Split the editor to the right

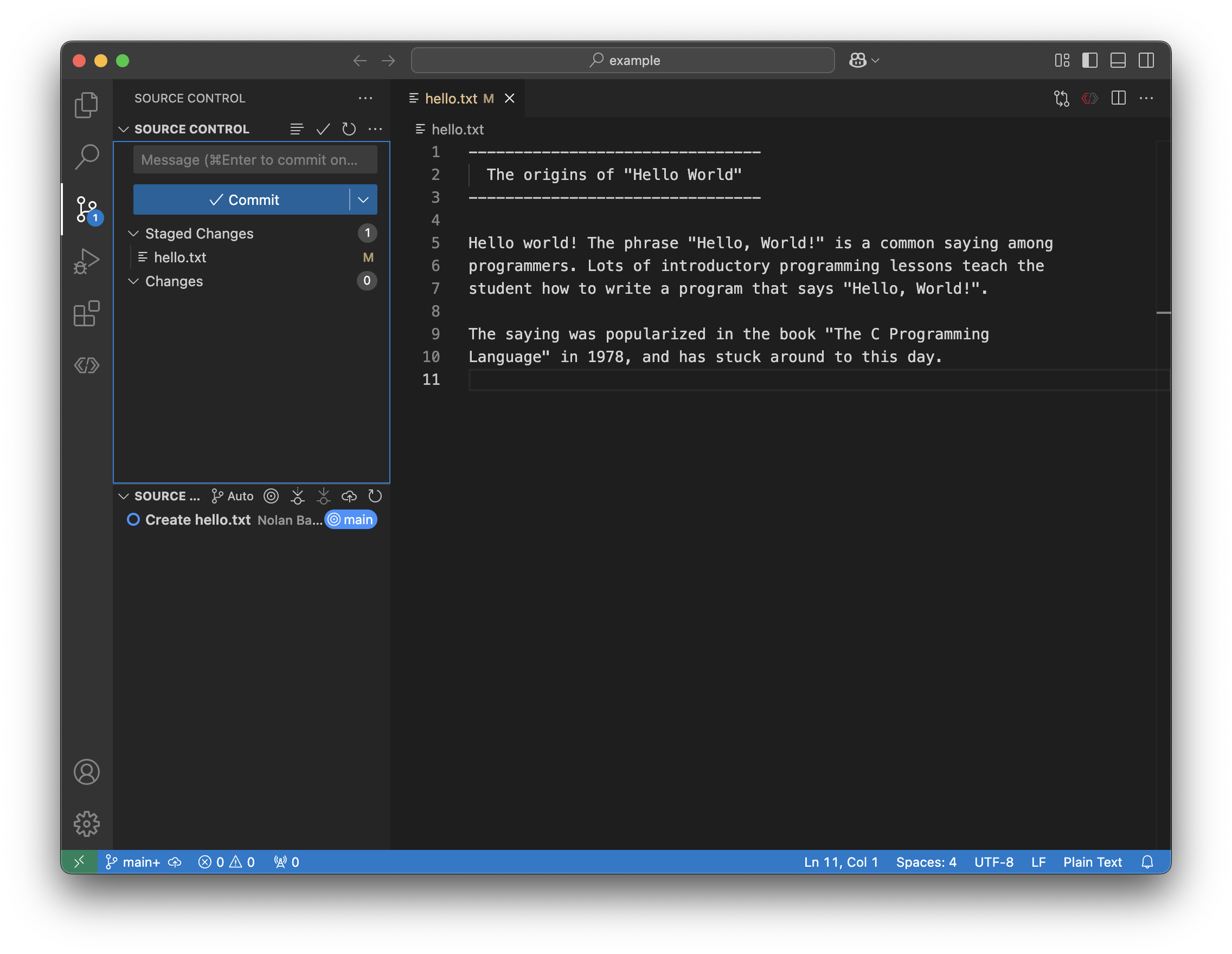click(x=1119, y=98)
